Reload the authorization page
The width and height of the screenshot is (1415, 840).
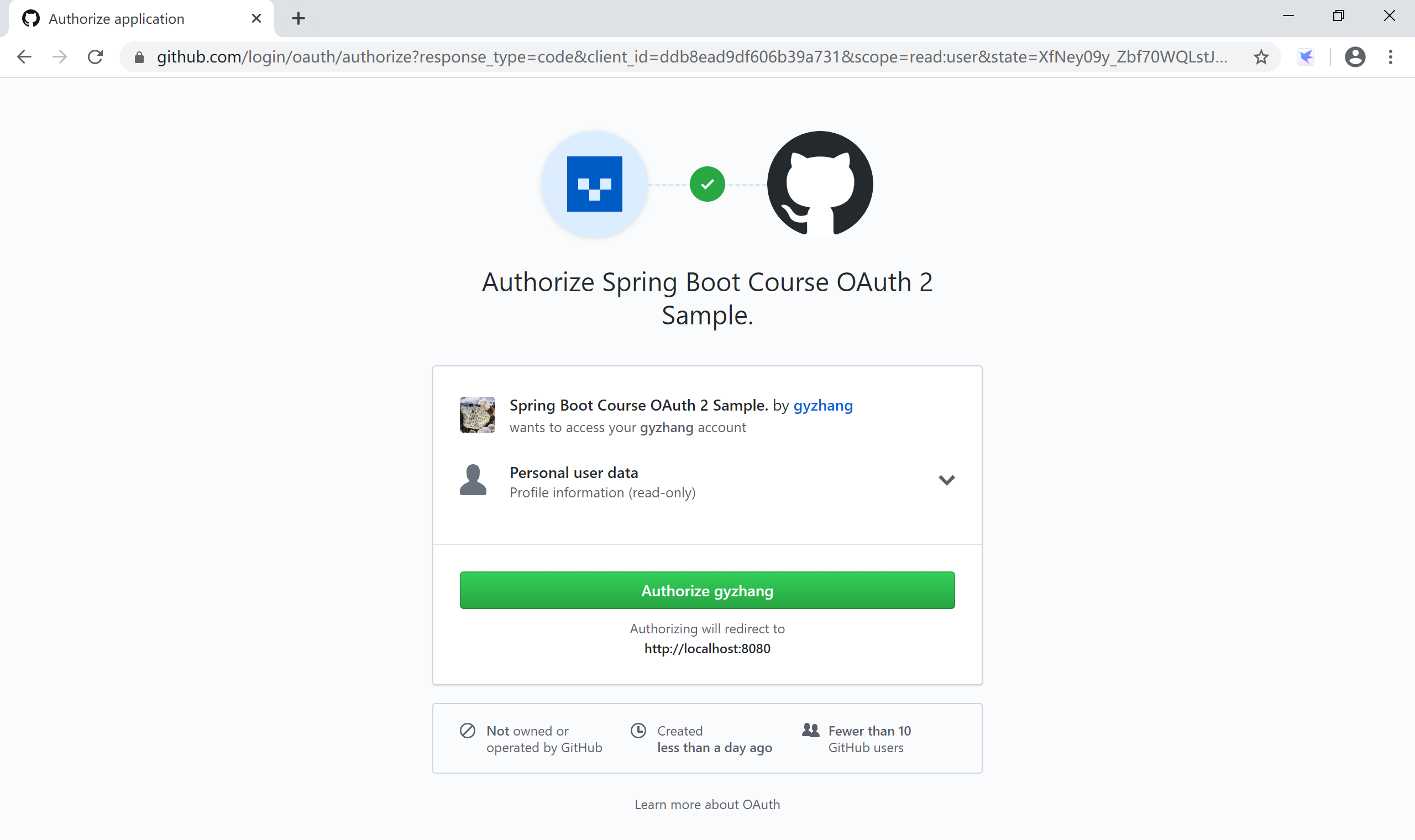95,56
